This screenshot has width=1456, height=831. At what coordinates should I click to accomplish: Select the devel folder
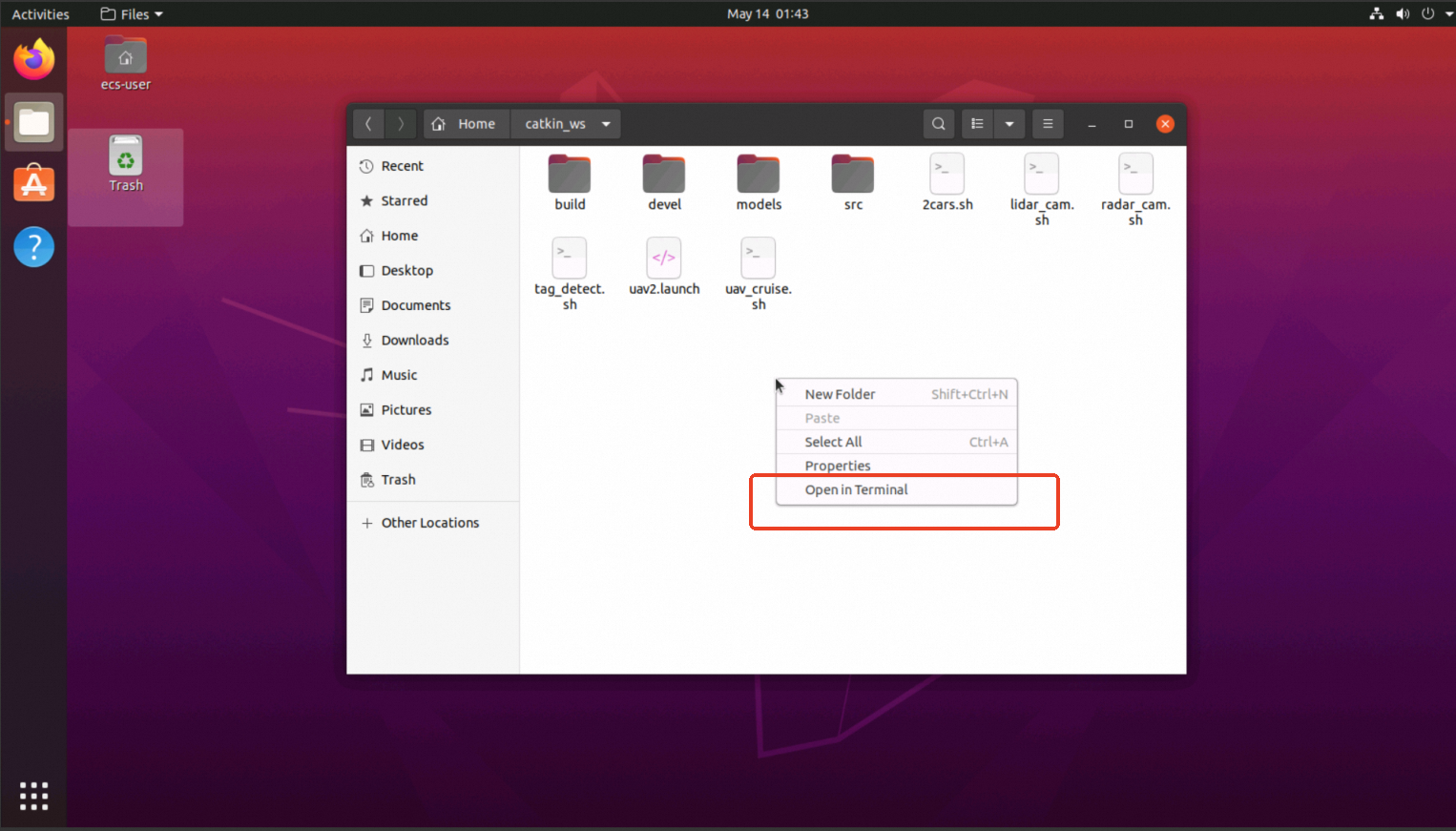coord(664,182)
